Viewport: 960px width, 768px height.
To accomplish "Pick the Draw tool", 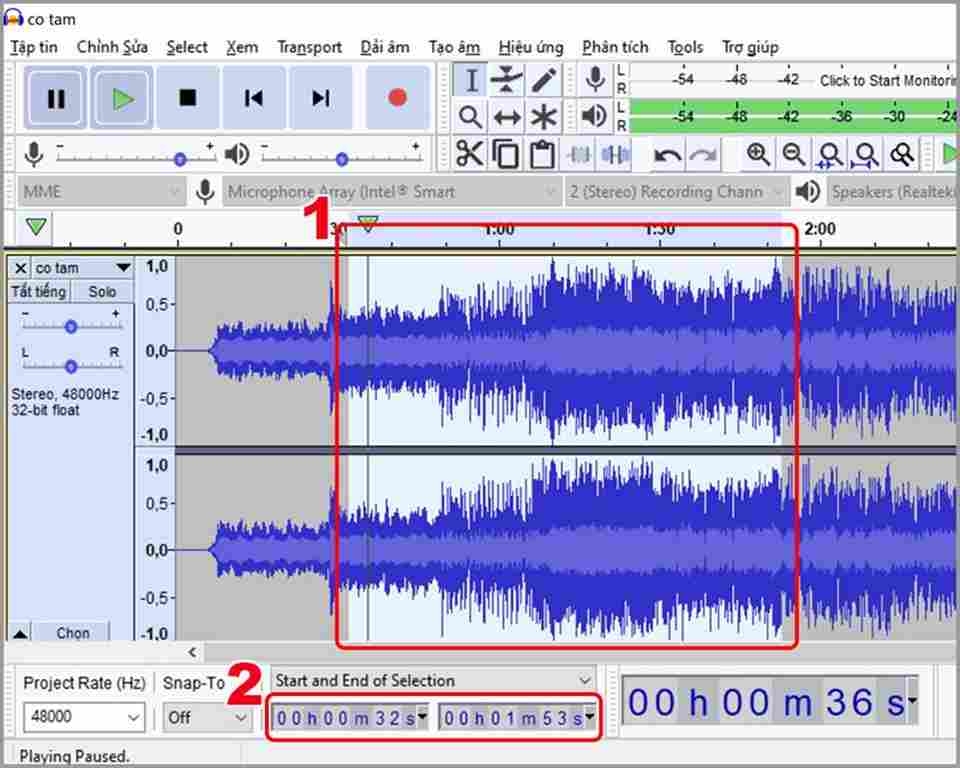I will tap(545, 80).
